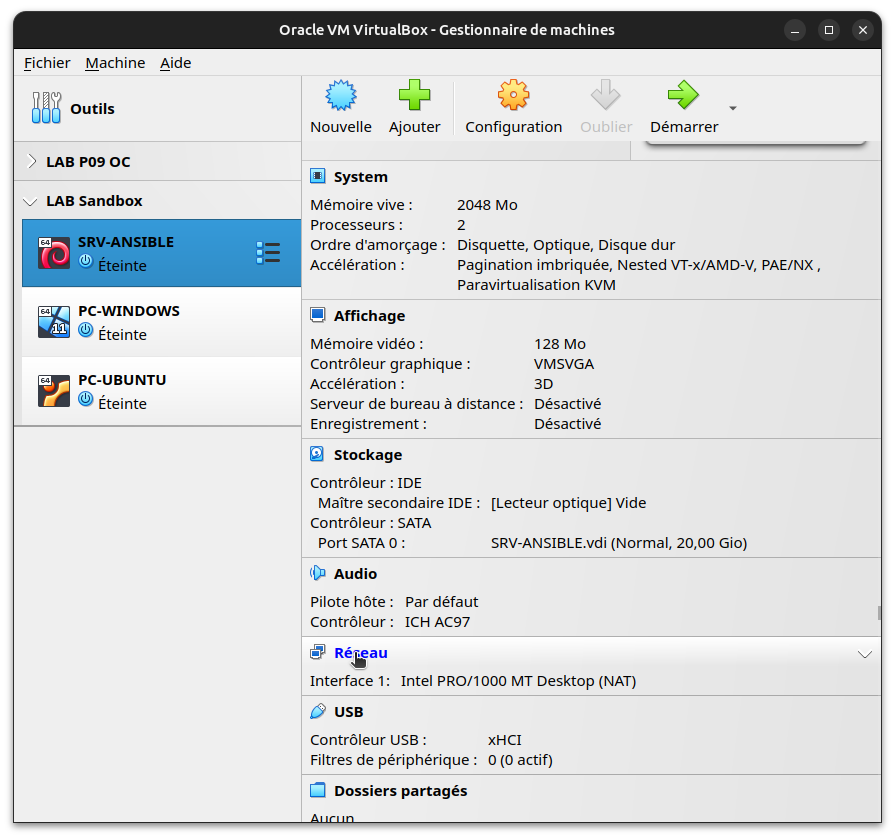The height and width of the screenshot is (839, 895).
Task: Click the Outils tools icon
Action: click(x=45, y=107)
